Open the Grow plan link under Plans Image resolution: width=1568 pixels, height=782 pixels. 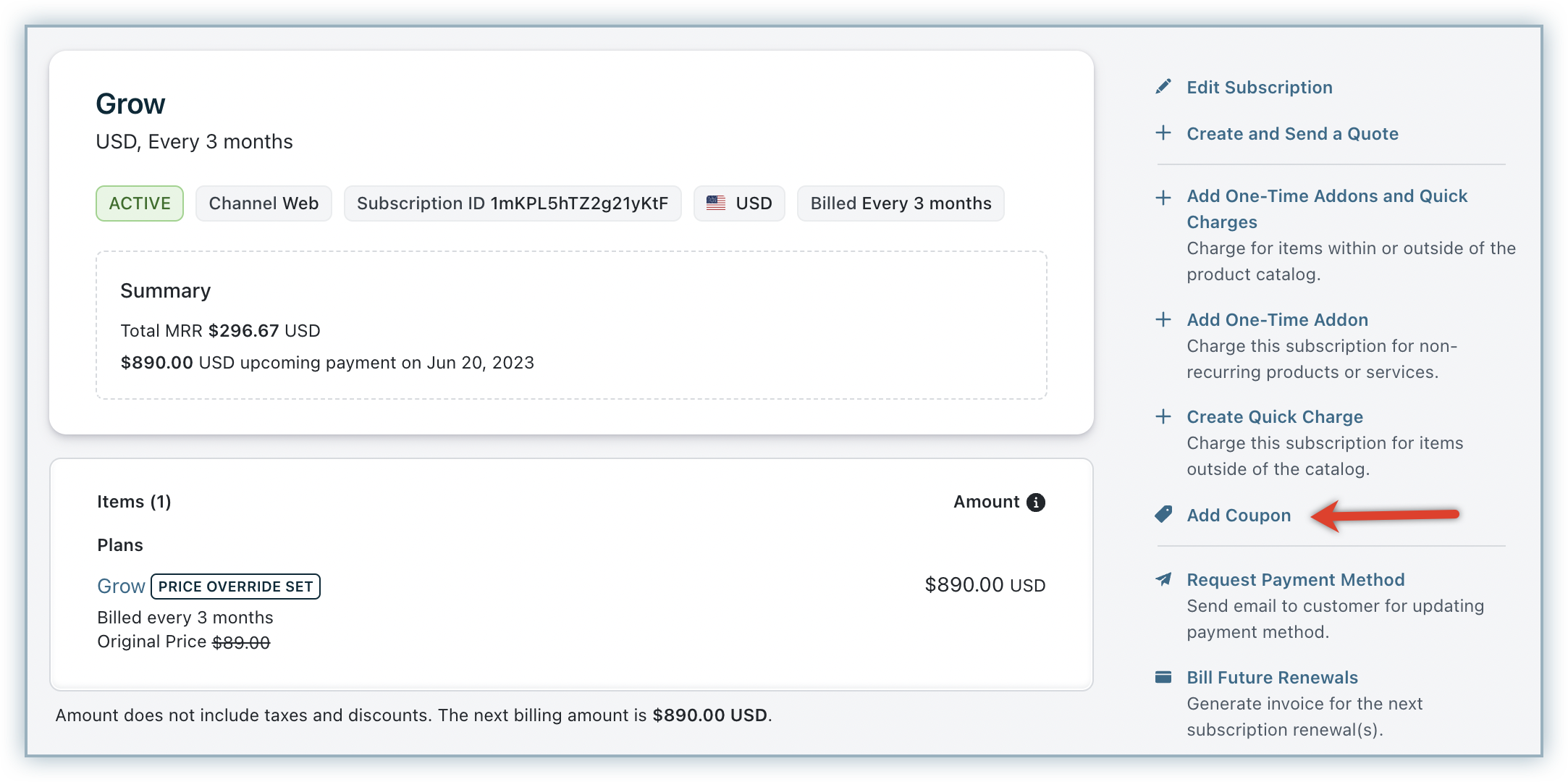click(121, 586)
